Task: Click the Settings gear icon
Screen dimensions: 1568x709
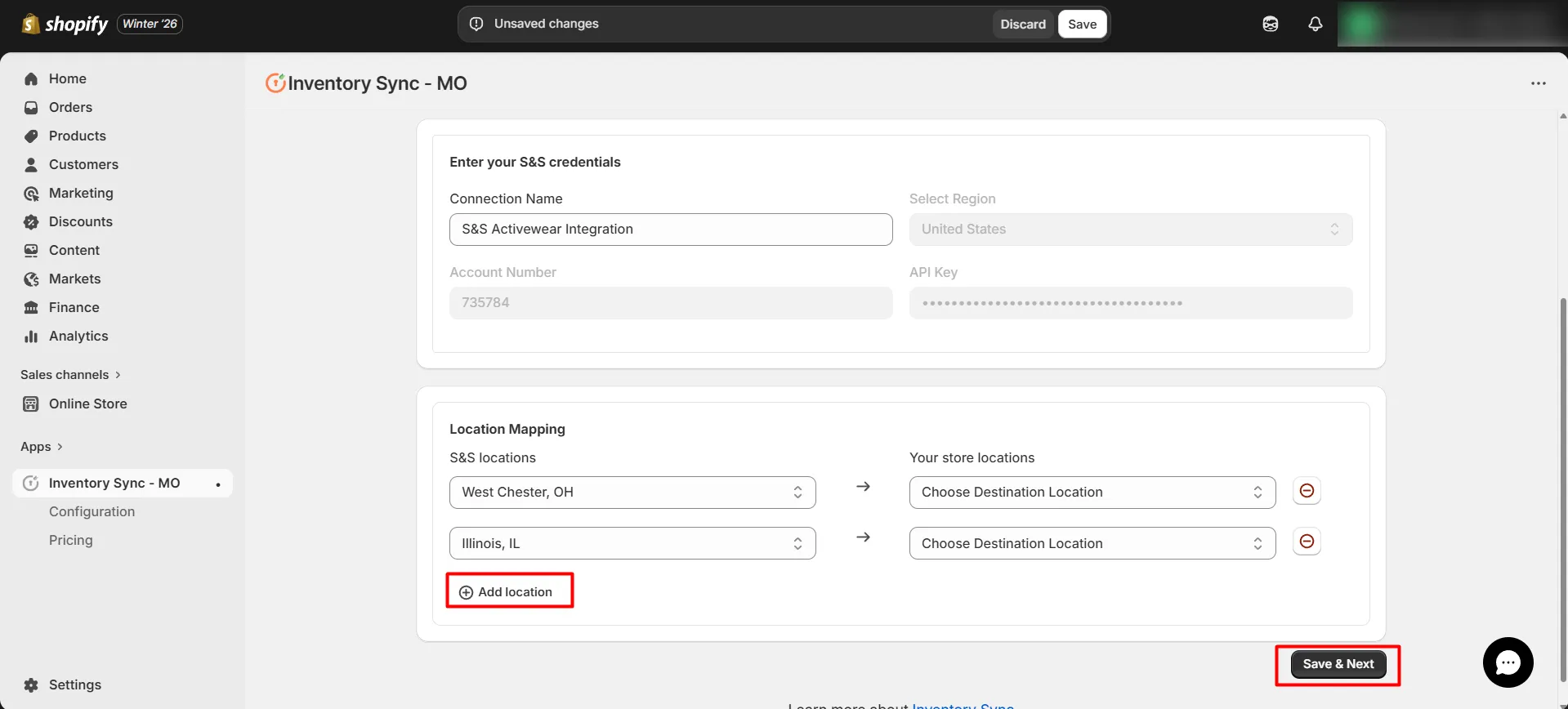Action: click(31, 684)
